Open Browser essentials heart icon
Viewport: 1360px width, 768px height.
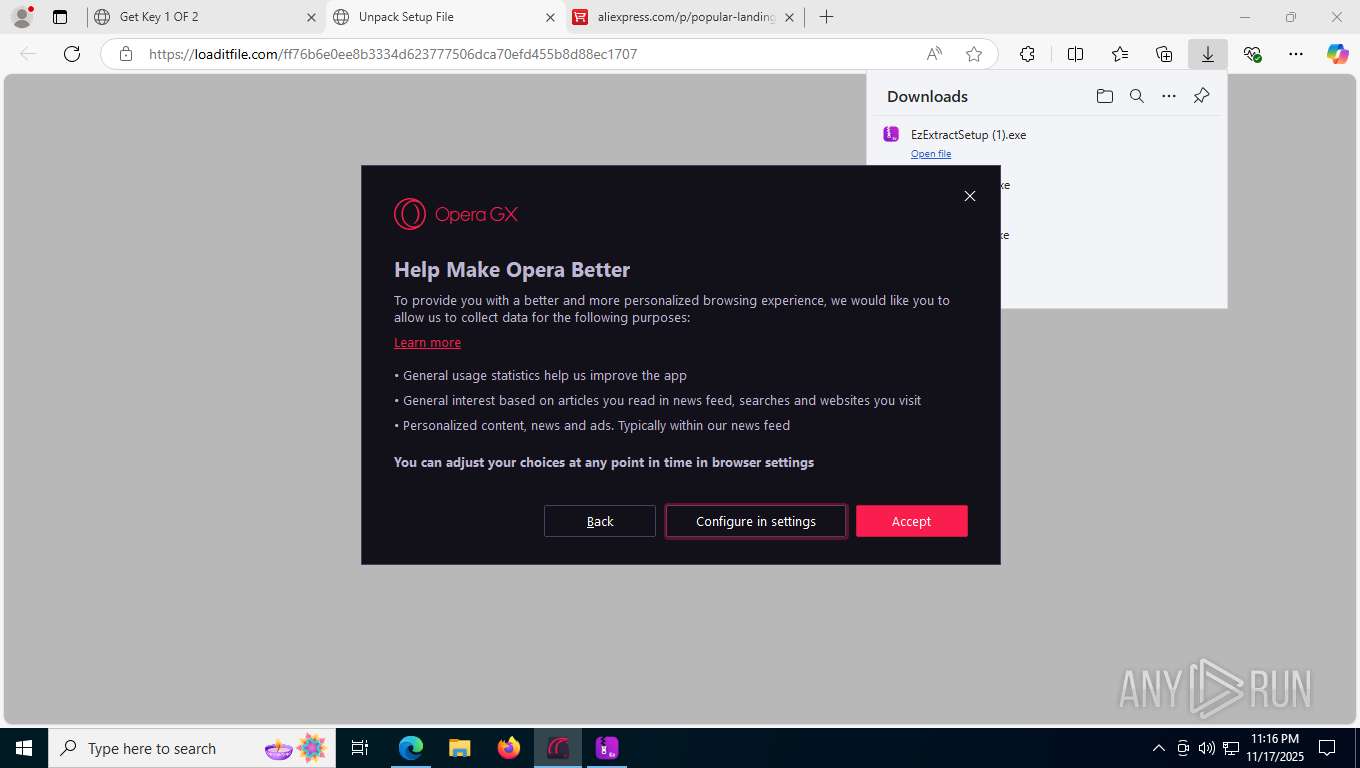tap(1252, 54)
